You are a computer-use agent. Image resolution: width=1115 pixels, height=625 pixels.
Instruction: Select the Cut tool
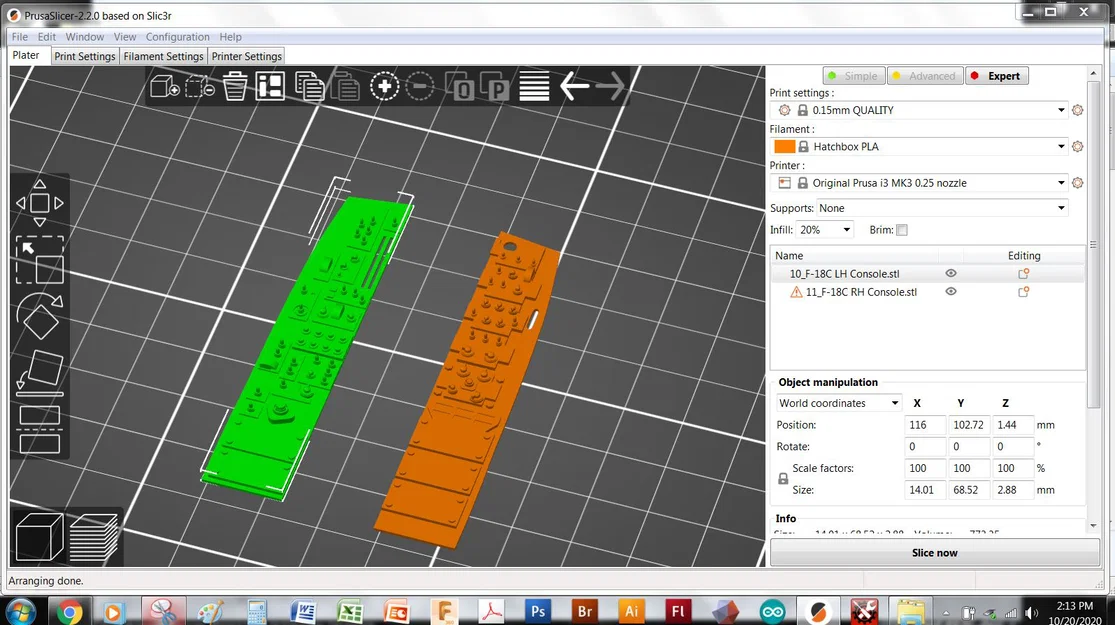coord(40,429)
